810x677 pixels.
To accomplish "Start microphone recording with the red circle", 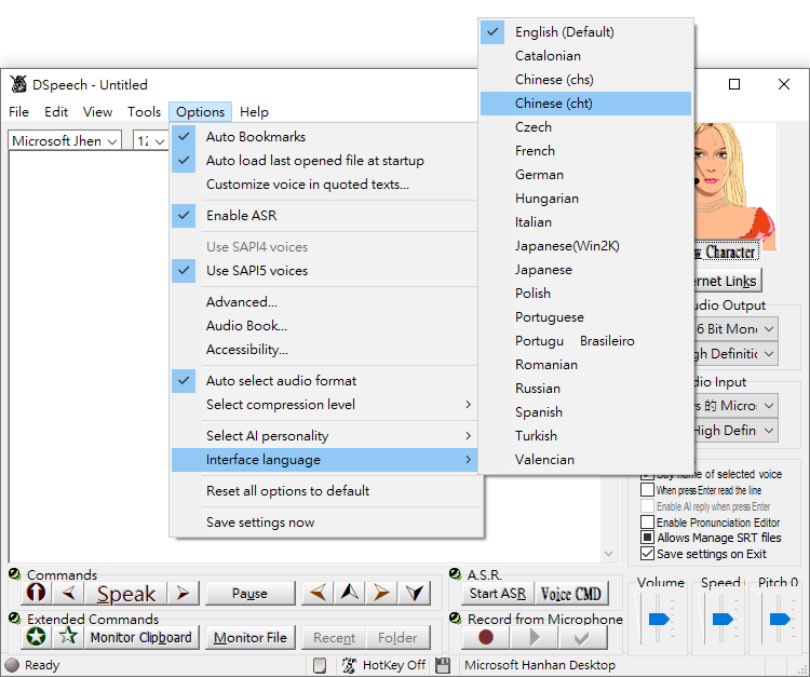I will click(486, 638).
